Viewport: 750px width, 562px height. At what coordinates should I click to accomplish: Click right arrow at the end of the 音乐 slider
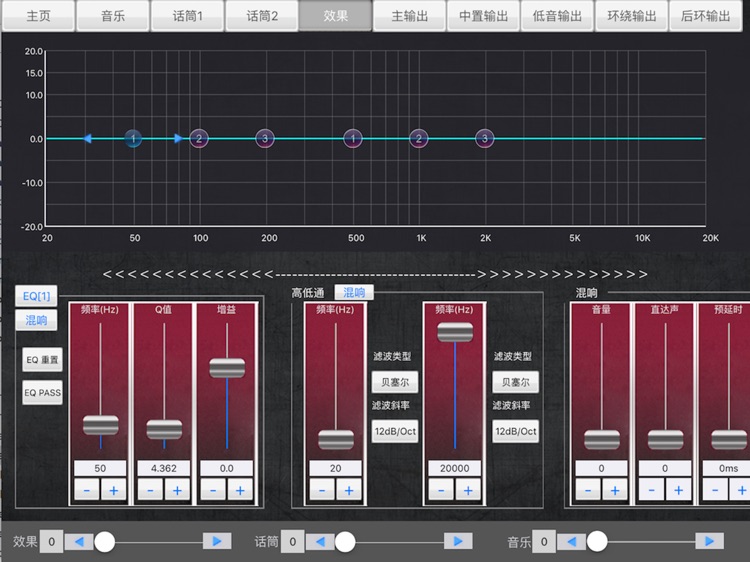(709, 541)
